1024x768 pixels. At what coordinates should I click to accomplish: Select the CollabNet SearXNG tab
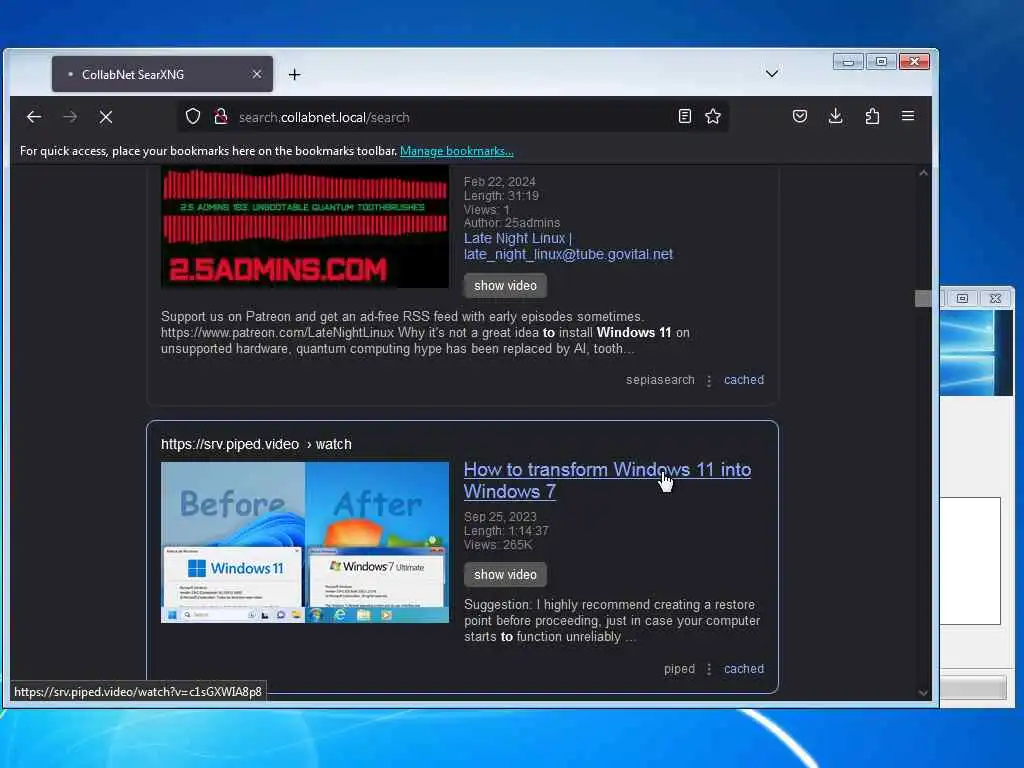coord(163,74)
